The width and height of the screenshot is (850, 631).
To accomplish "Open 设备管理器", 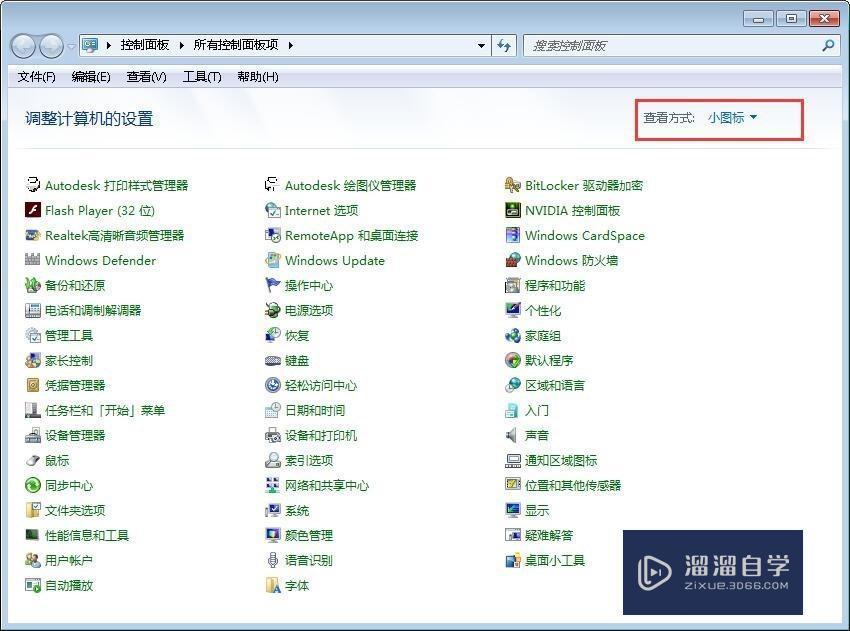I will pyautogui.click(x=73, y=435).
